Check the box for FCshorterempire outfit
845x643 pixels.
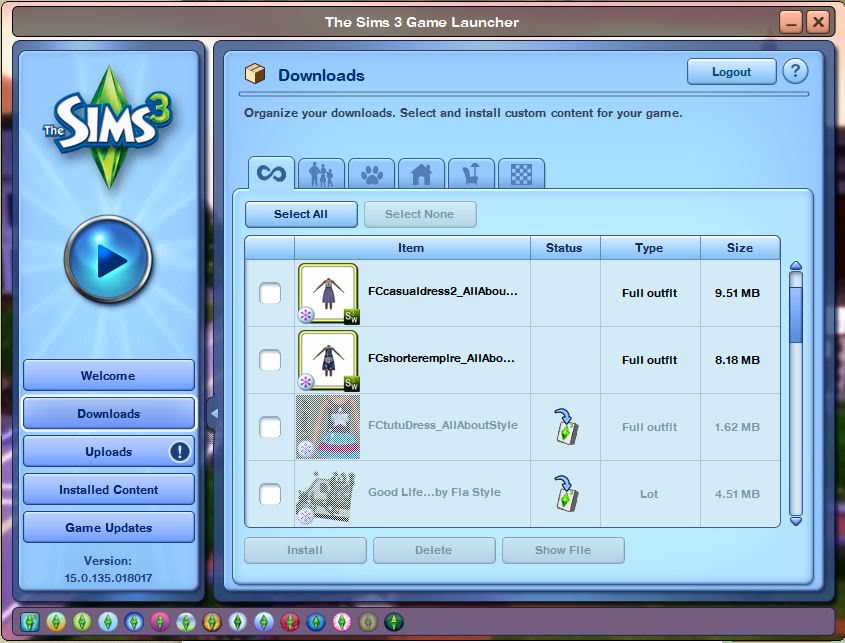pyautogui.click(x=268, y=360)
